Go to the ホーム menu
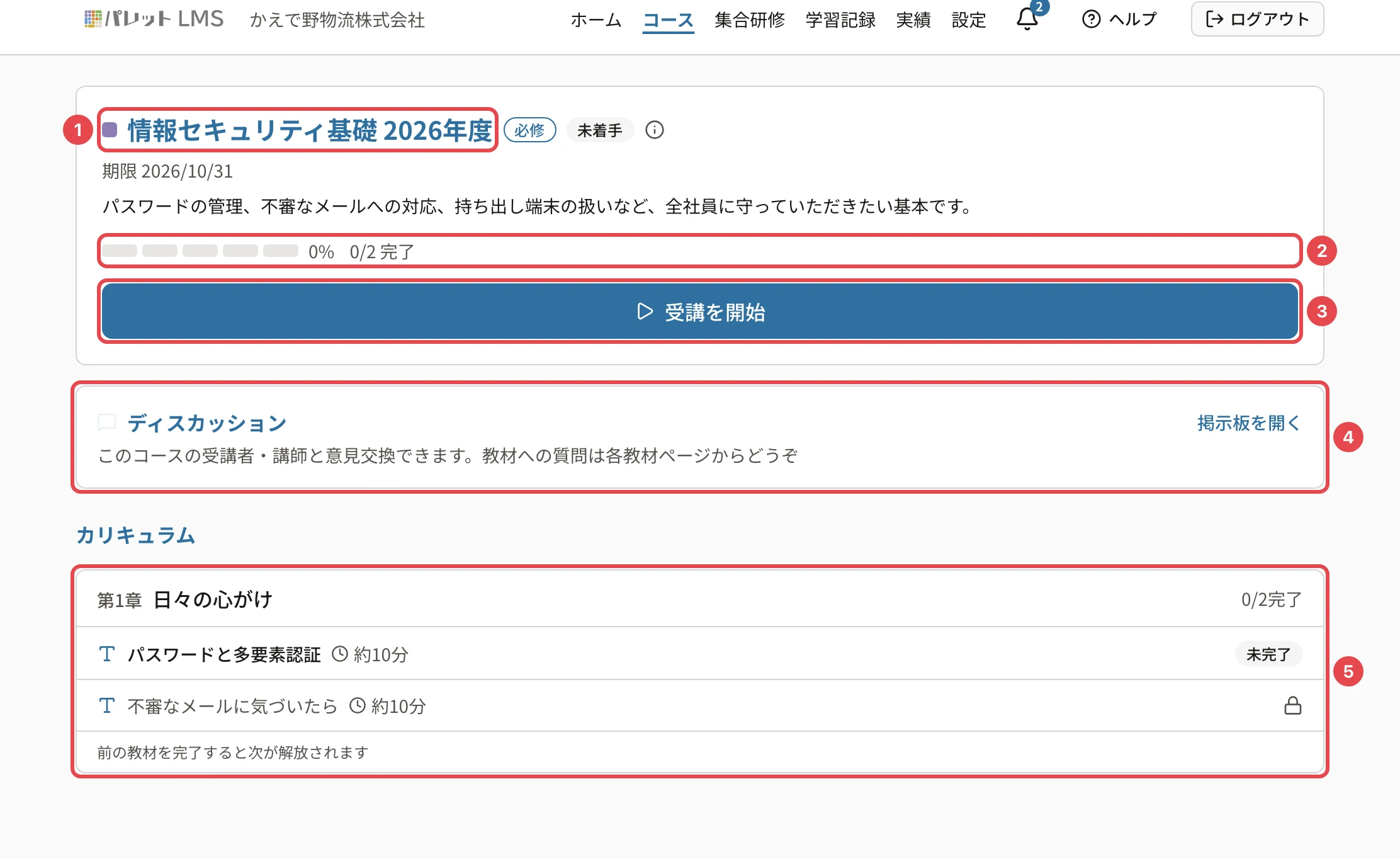The height and width of the screenshot is (859, 1400). [x=596, y=20]
